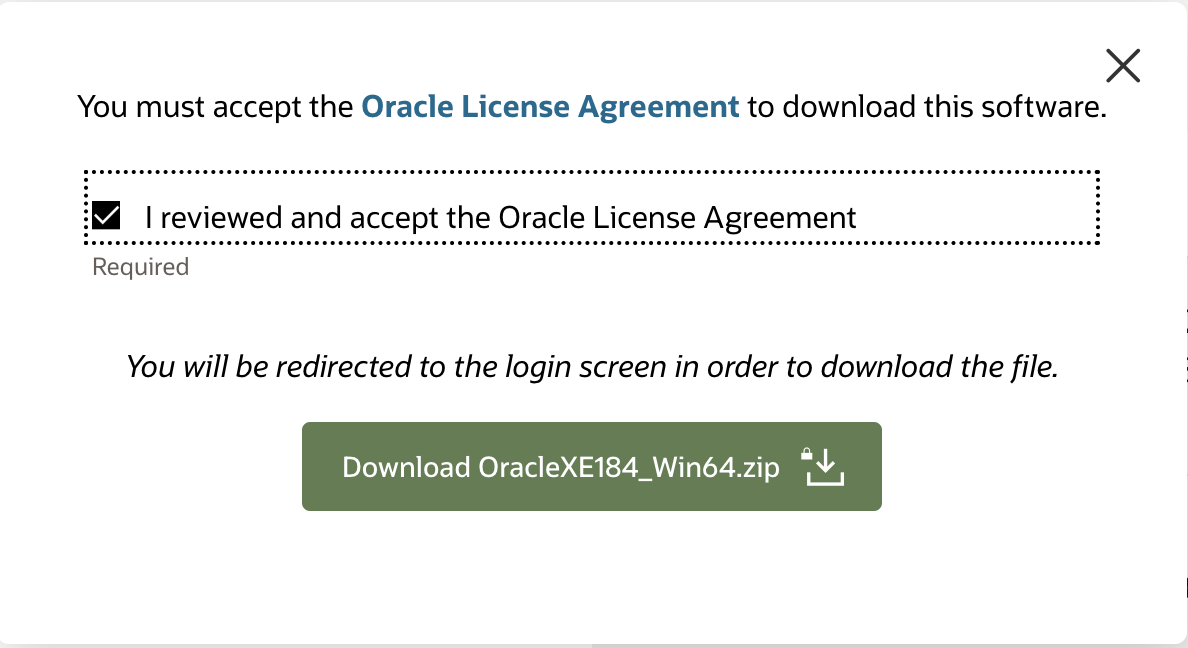Click the redirect-to-login notice text
Viewport: 1188px width, 648px height.
pos(593,366)
